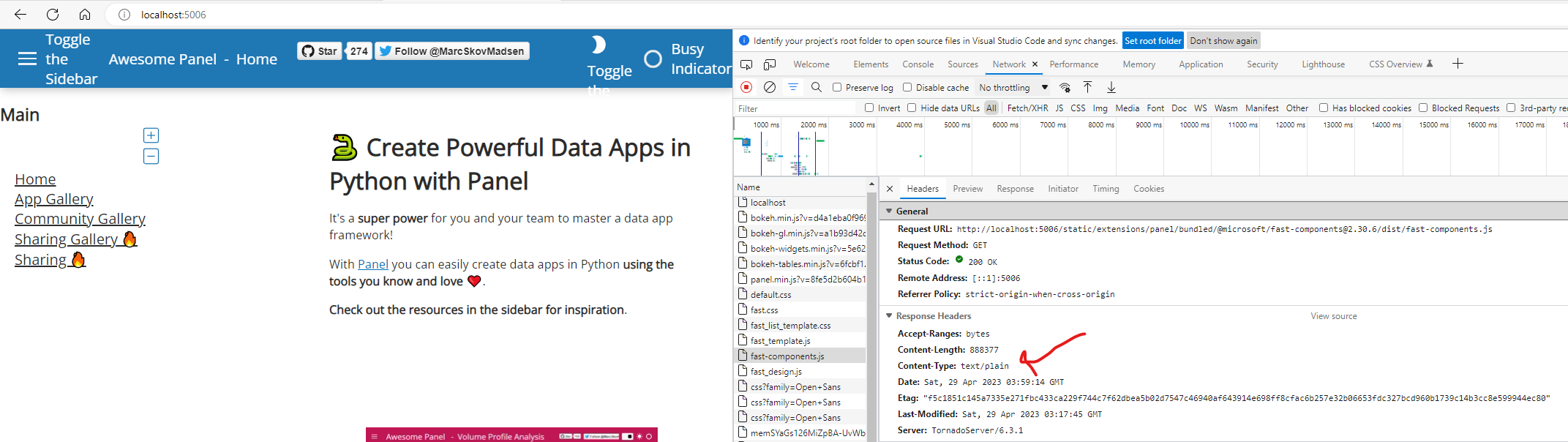
Task: Switch to the Elements tab
Action: coord(871,64)
